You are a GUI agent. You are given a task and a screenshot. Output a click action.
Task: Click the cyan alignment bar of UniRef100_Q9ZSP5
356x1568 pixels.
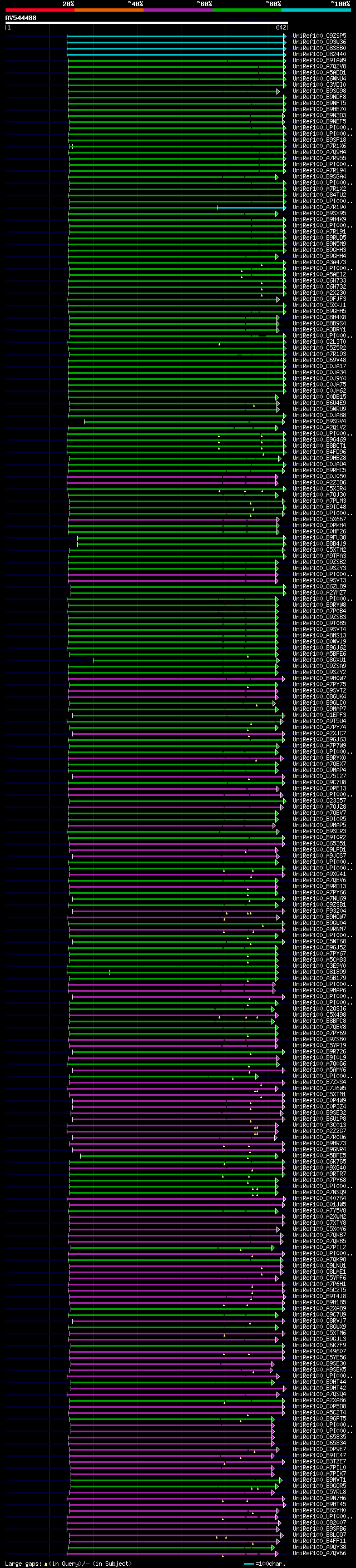(176, 36)
